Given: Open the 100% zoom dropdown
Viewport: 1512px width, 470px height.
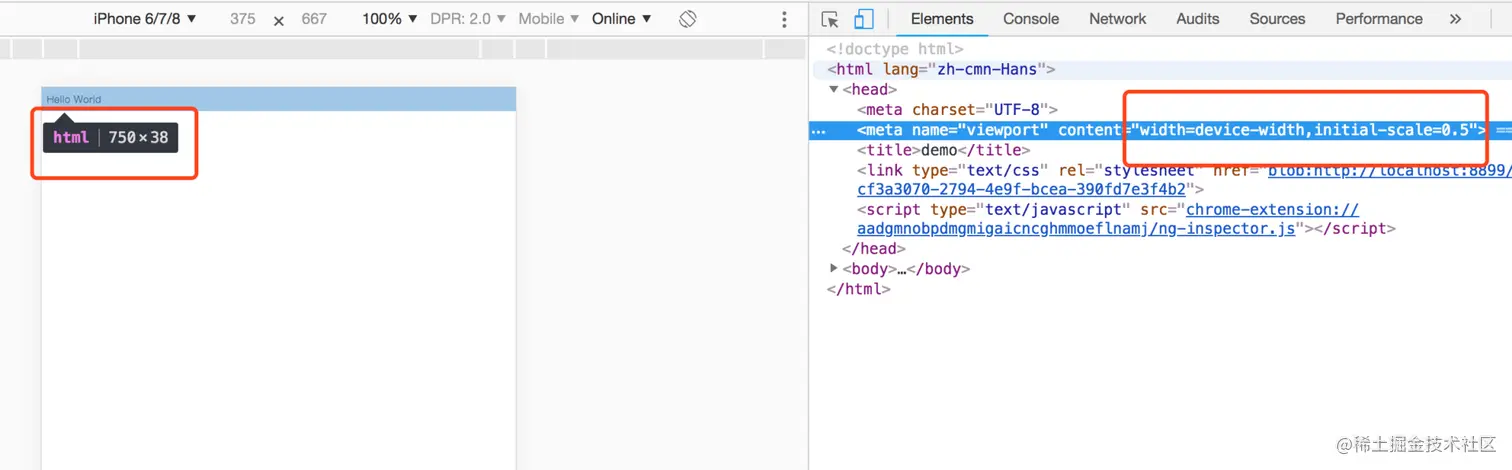Looking at the screenshot, I should click(x=390, y=19).
